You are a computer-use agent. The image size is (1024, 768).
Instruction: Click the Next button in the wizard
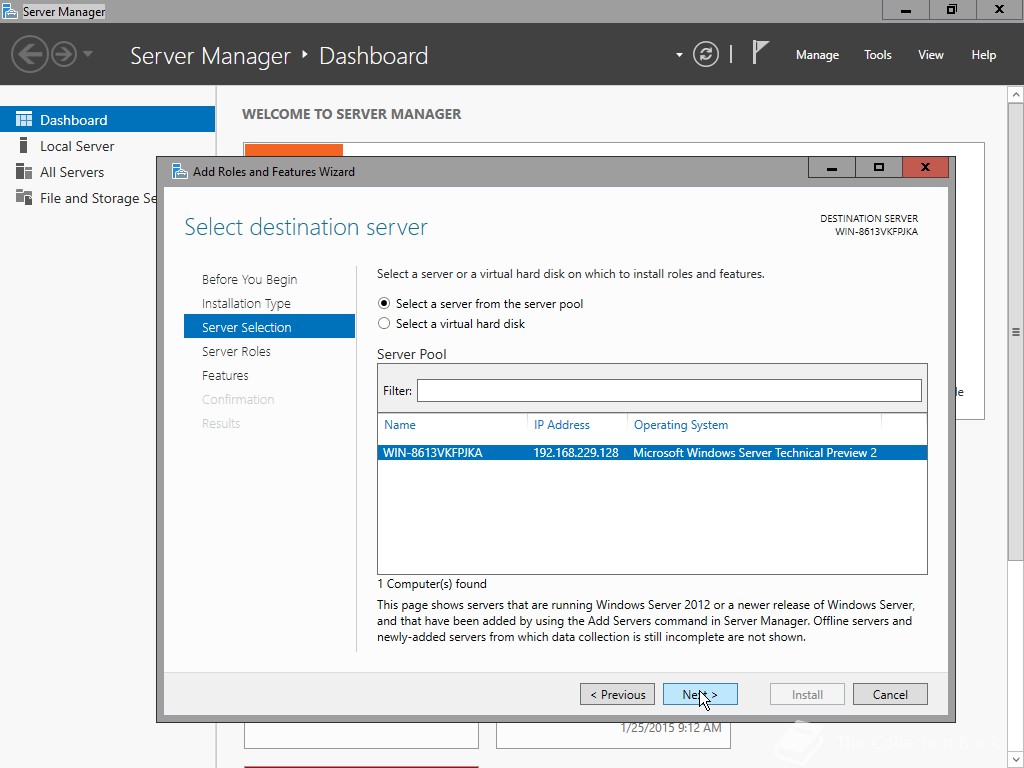pos(700,694)
